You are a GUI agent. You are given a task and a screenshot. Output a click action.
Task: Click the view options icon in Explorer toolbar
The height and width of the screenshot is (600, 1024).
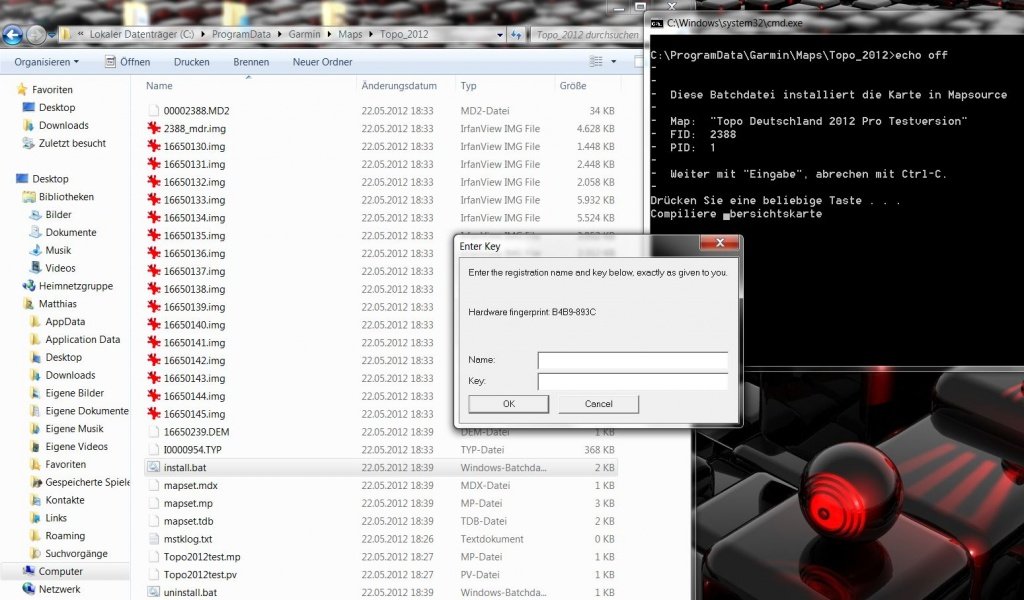click(596, 61)
